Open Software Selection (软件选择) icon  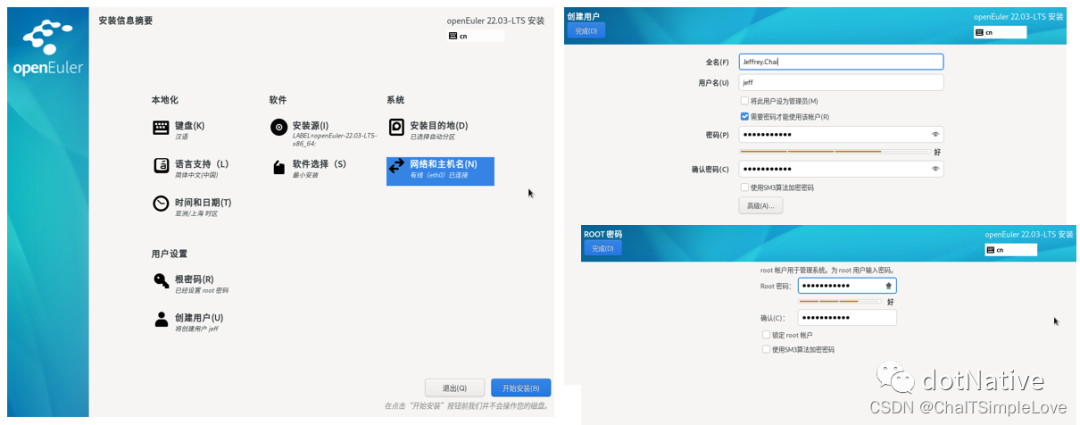coord(278,167)
